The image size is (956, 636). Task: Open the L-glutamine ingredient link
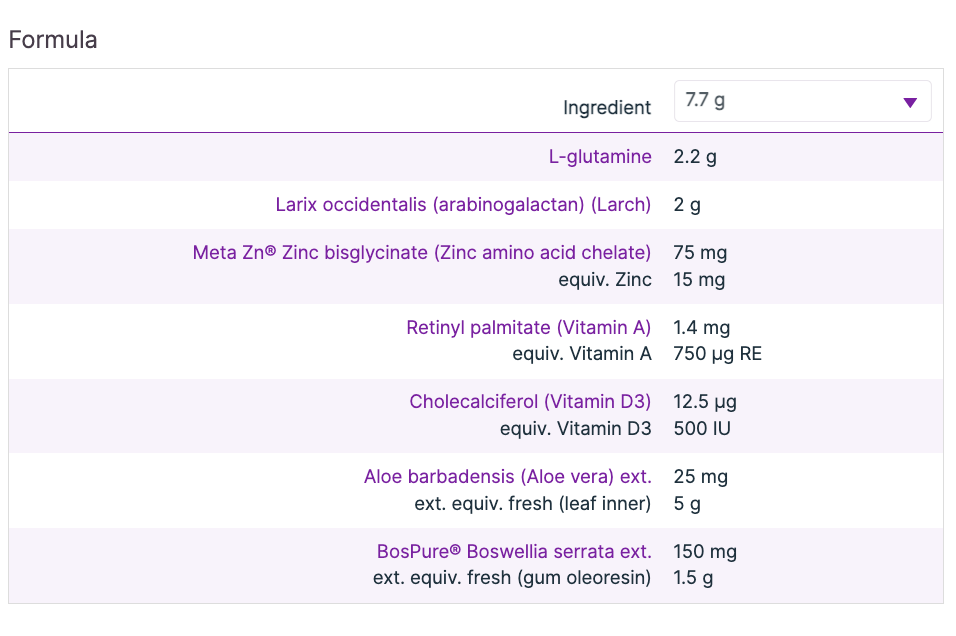coord(600,156)
